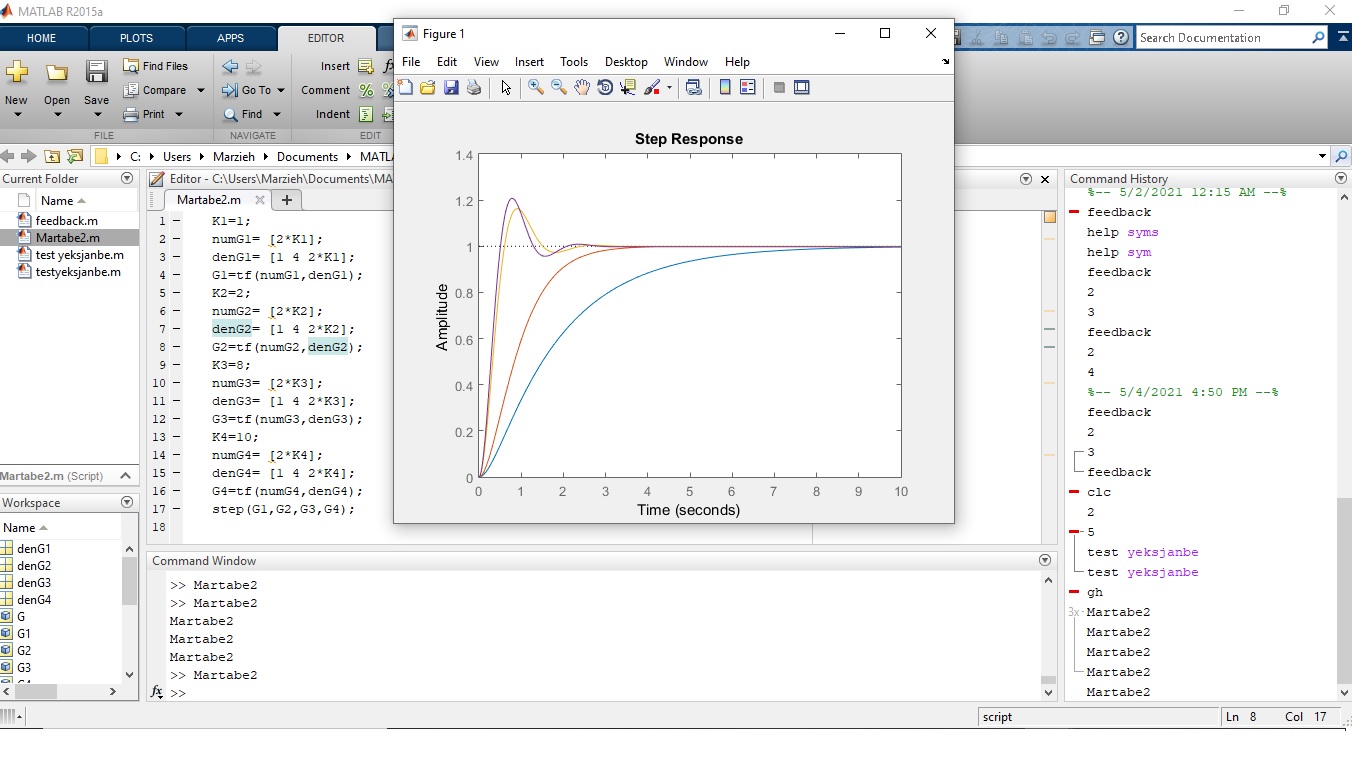Click Users segment in the address bar
1352x768 pixels.
pyautogui.click(x=177, y=157)
